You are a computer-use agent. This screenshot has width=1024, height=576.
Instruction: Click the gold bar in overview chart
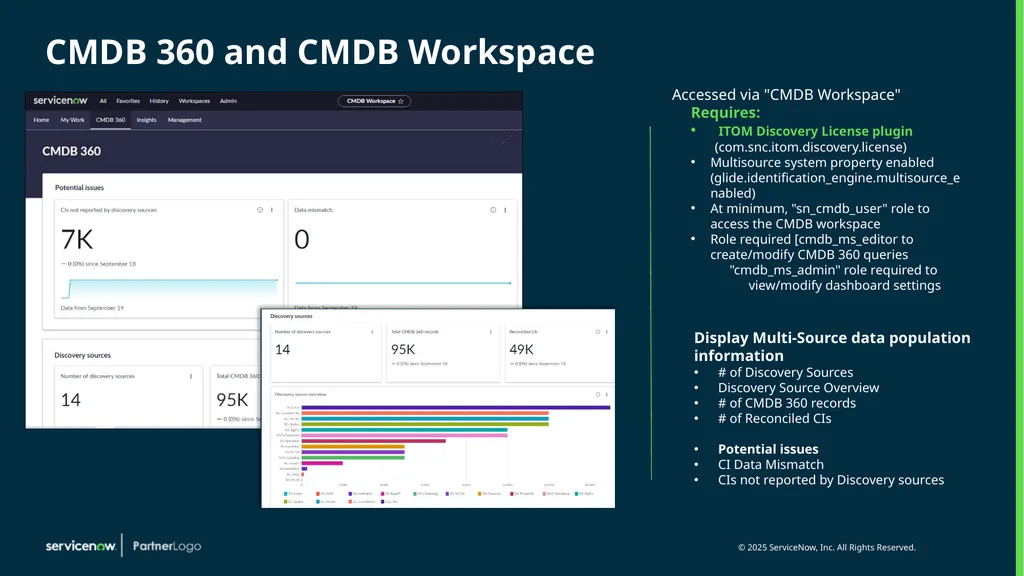[353, 447]
